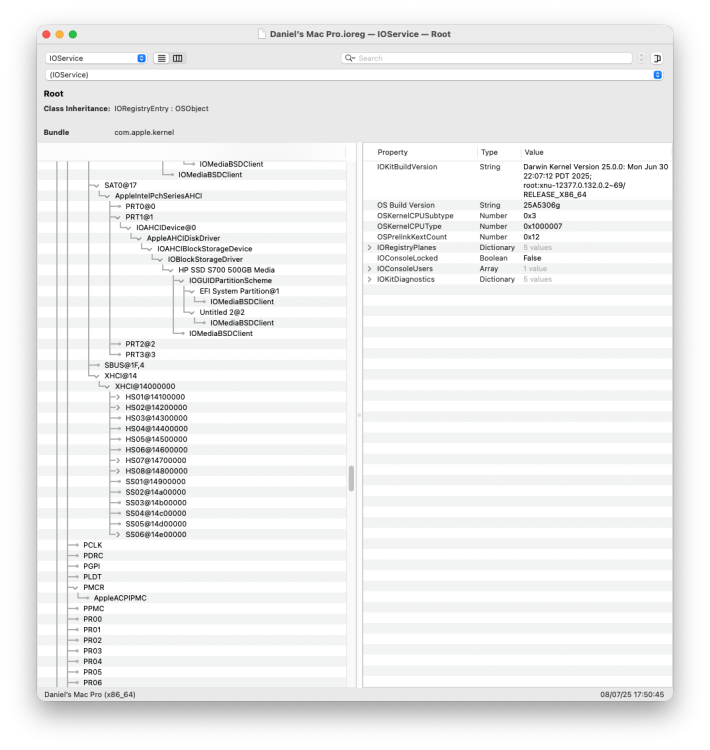Image resolution: width=710 pixels, height=750 pixels.
Task: Click the search result stepper arrows
Action: 641,58
